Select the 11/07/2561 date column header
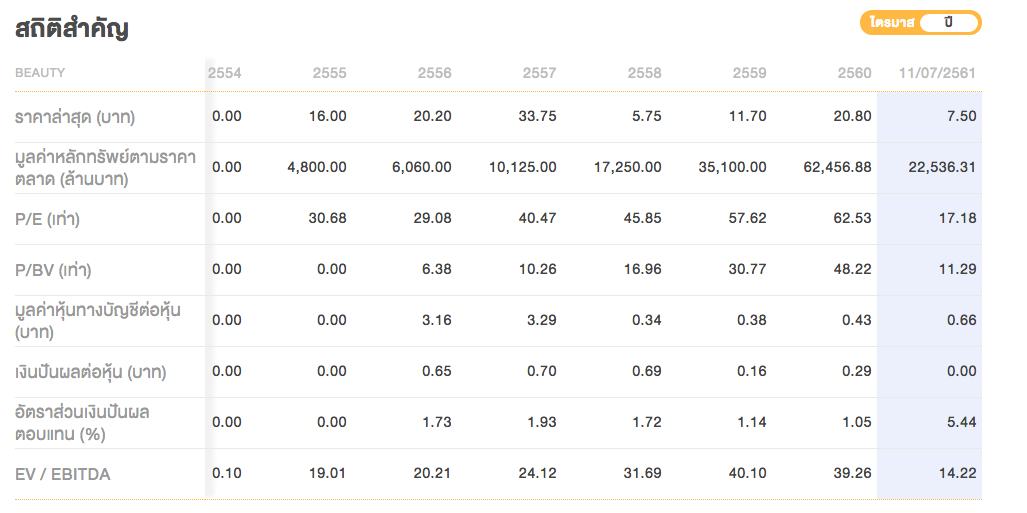The height and width of the screenshot is (513, 1027). tap(937, 73)
